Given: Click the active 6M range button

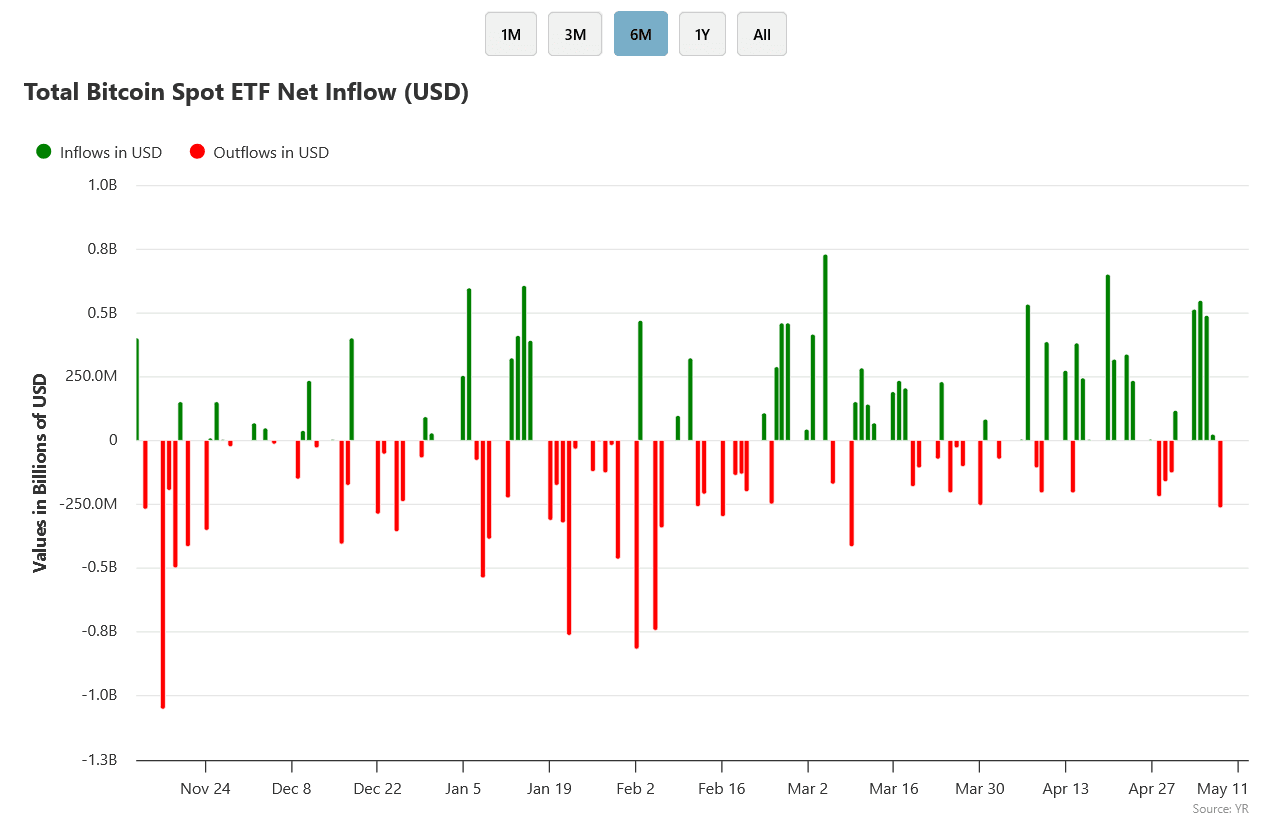Looking at the screenshot, I should pyautogui.click(x=641, y=34).
